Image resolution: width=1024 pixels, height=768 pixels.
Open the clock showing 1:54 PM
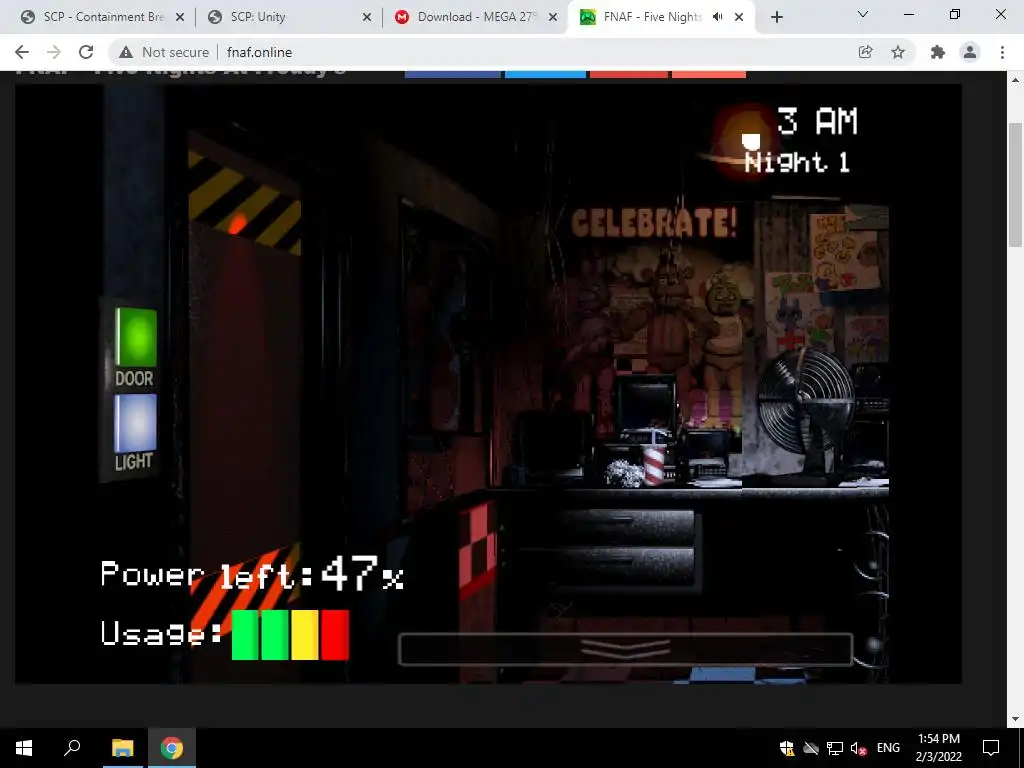[x=938, y=748]
